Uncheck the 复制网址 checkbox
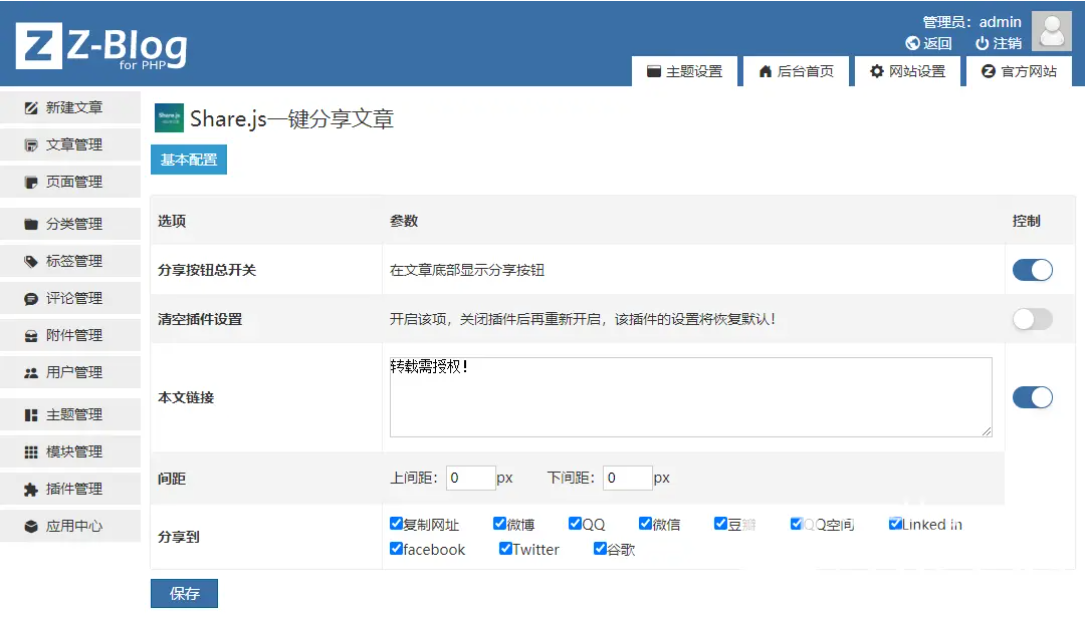1086x619 pixels. click(396, 523)
